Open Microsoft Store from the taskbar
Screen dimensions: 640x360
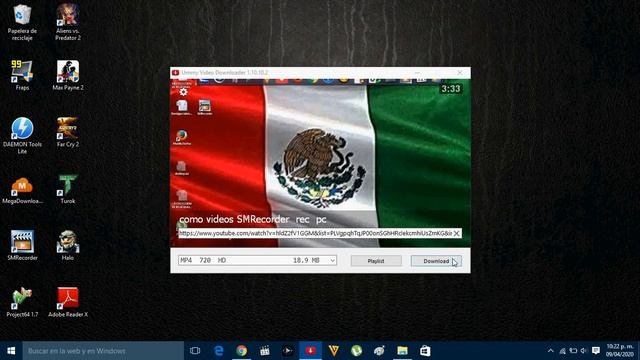(x=425, y=351)
